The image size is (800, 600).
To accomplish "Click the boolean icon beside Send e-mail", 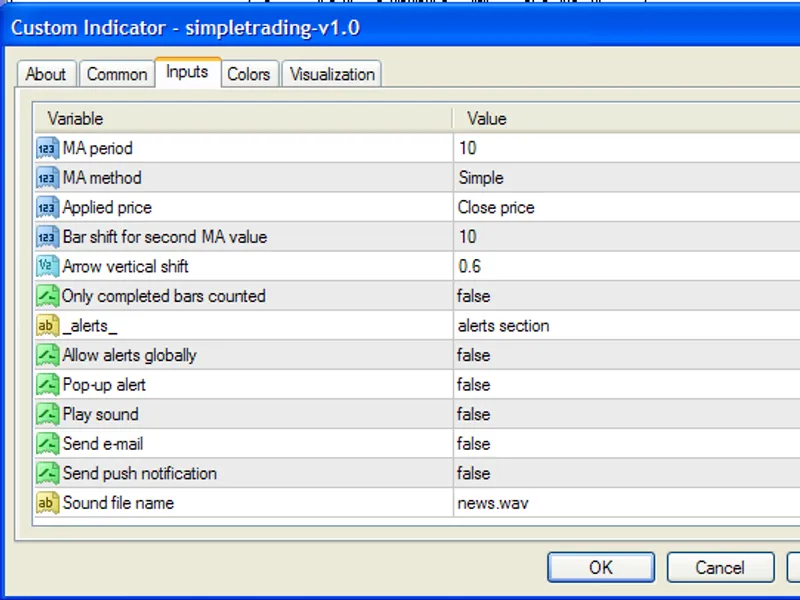I will tap(47, 444).
